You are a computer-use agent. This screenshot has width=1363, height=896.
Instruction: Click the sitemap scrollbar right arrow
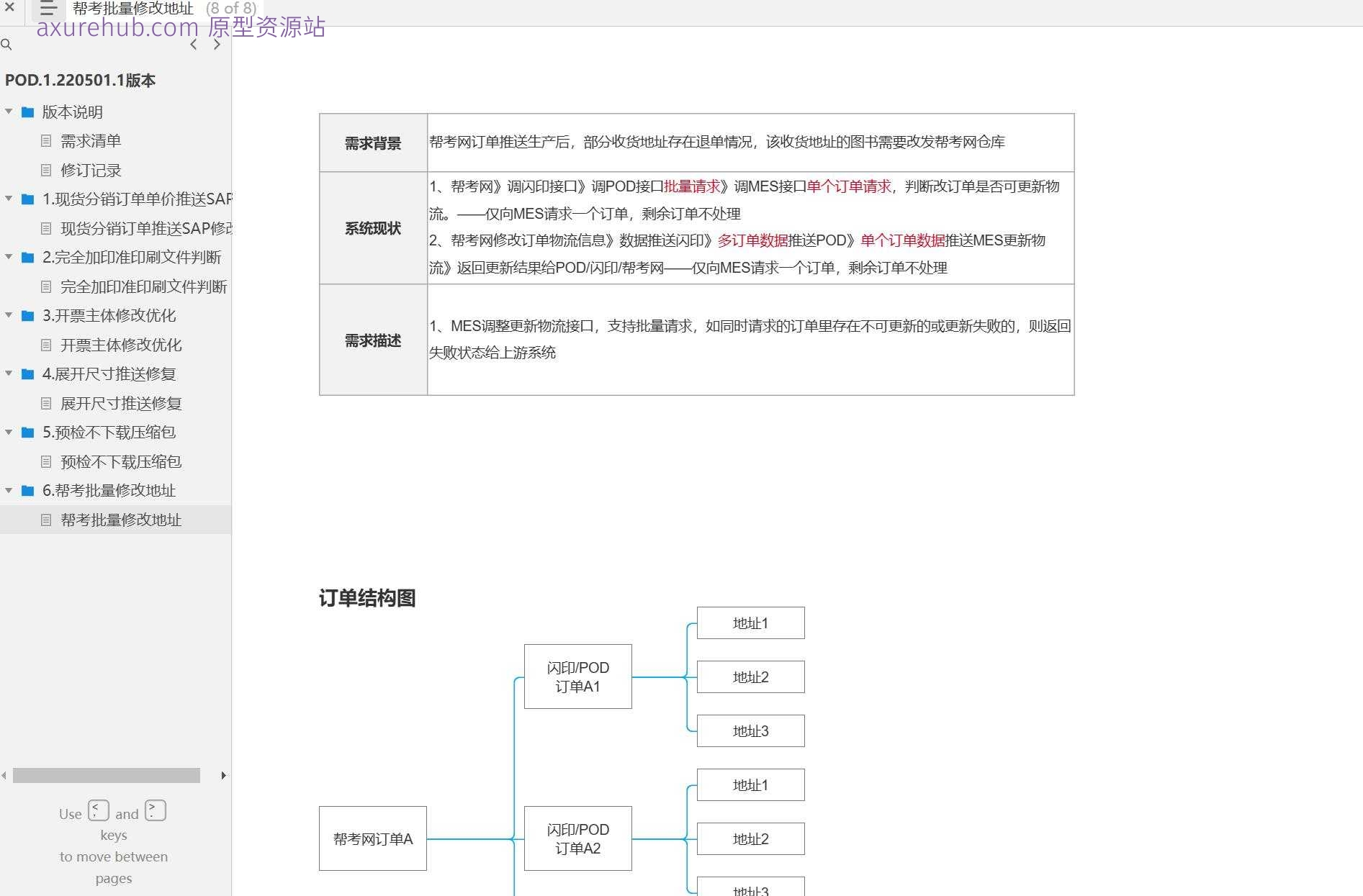click(223, 775)
